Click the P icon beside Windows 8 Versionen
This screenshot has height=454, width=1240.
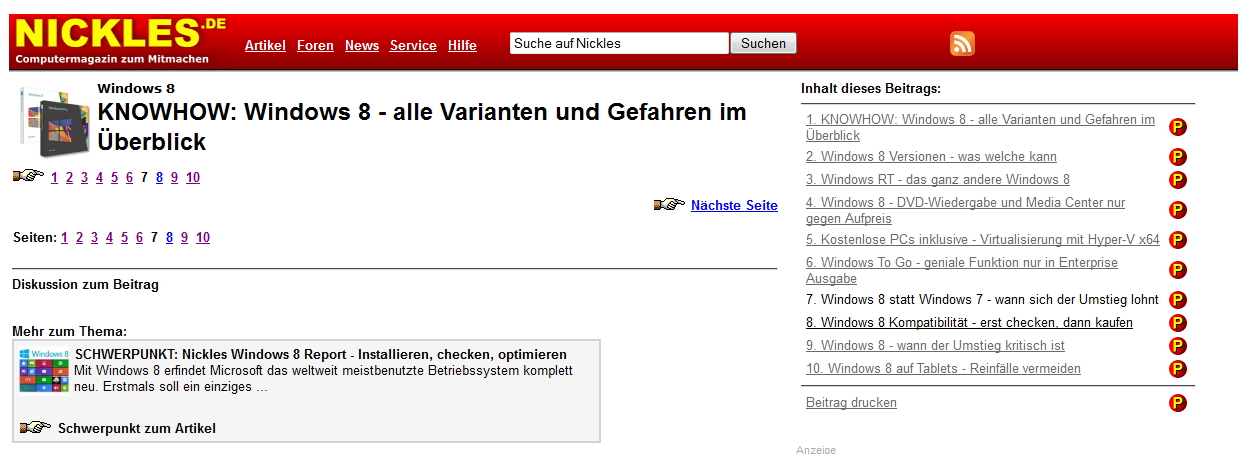[1178, 157]
